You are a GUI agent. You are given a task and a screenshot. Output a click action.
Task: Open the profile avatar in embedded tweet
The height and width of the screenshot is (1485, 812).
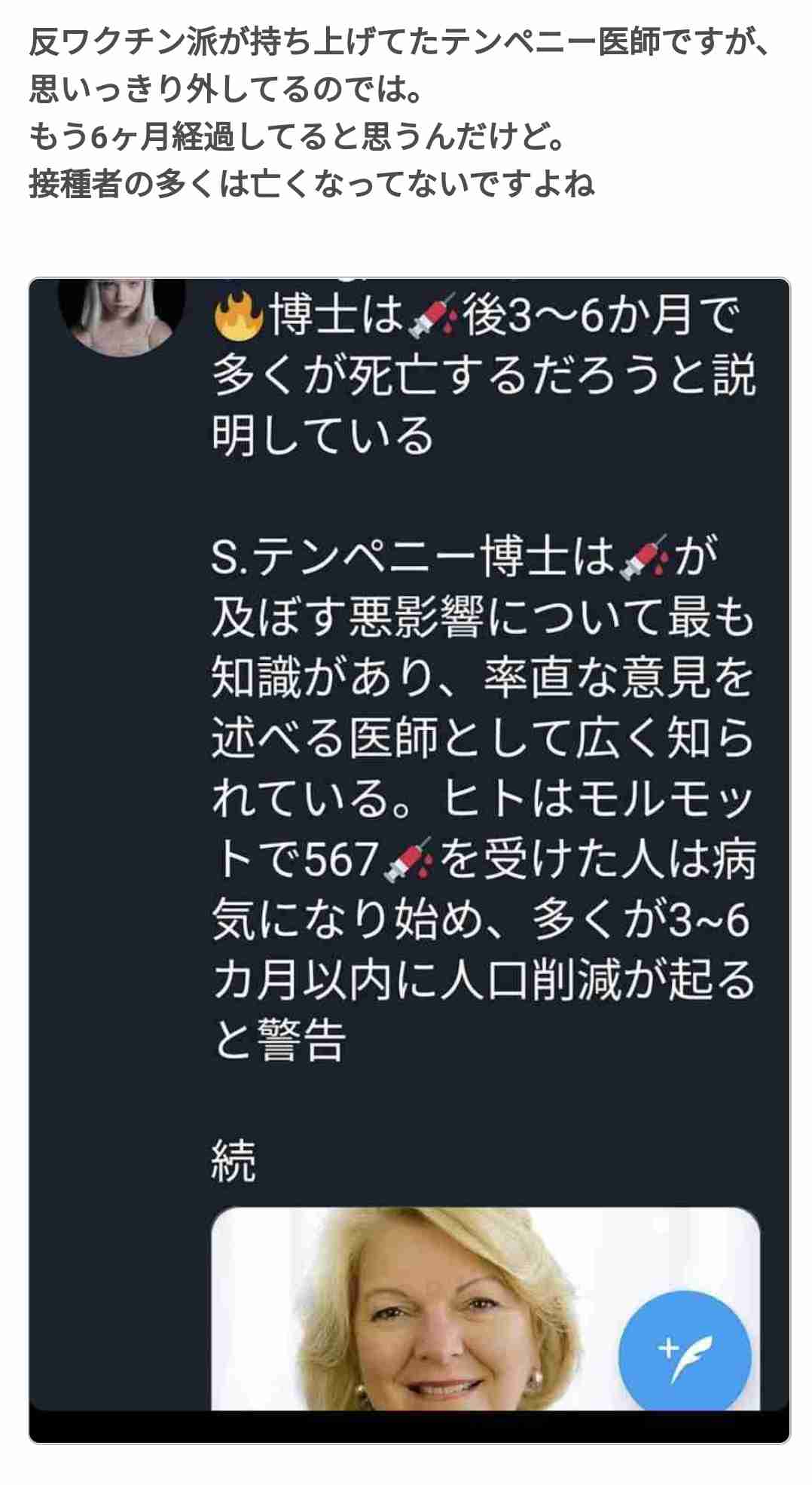pyautogui.click(x=122, y=316)
